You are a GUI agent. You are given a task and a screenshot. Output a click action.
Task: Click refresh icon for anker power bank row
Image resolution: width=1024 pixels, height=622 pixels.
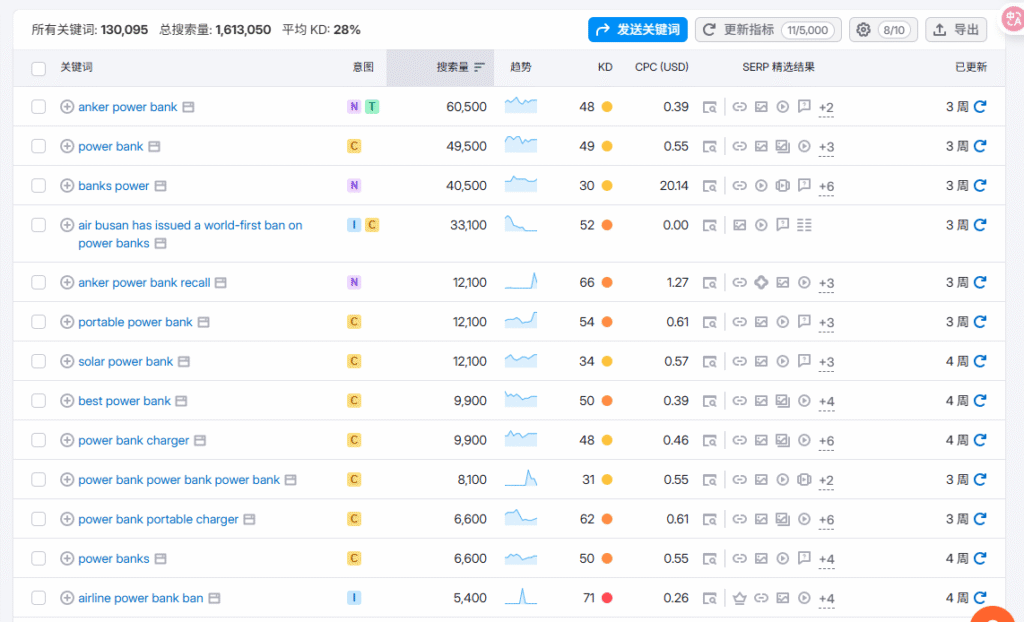click(x=980, y=107)
